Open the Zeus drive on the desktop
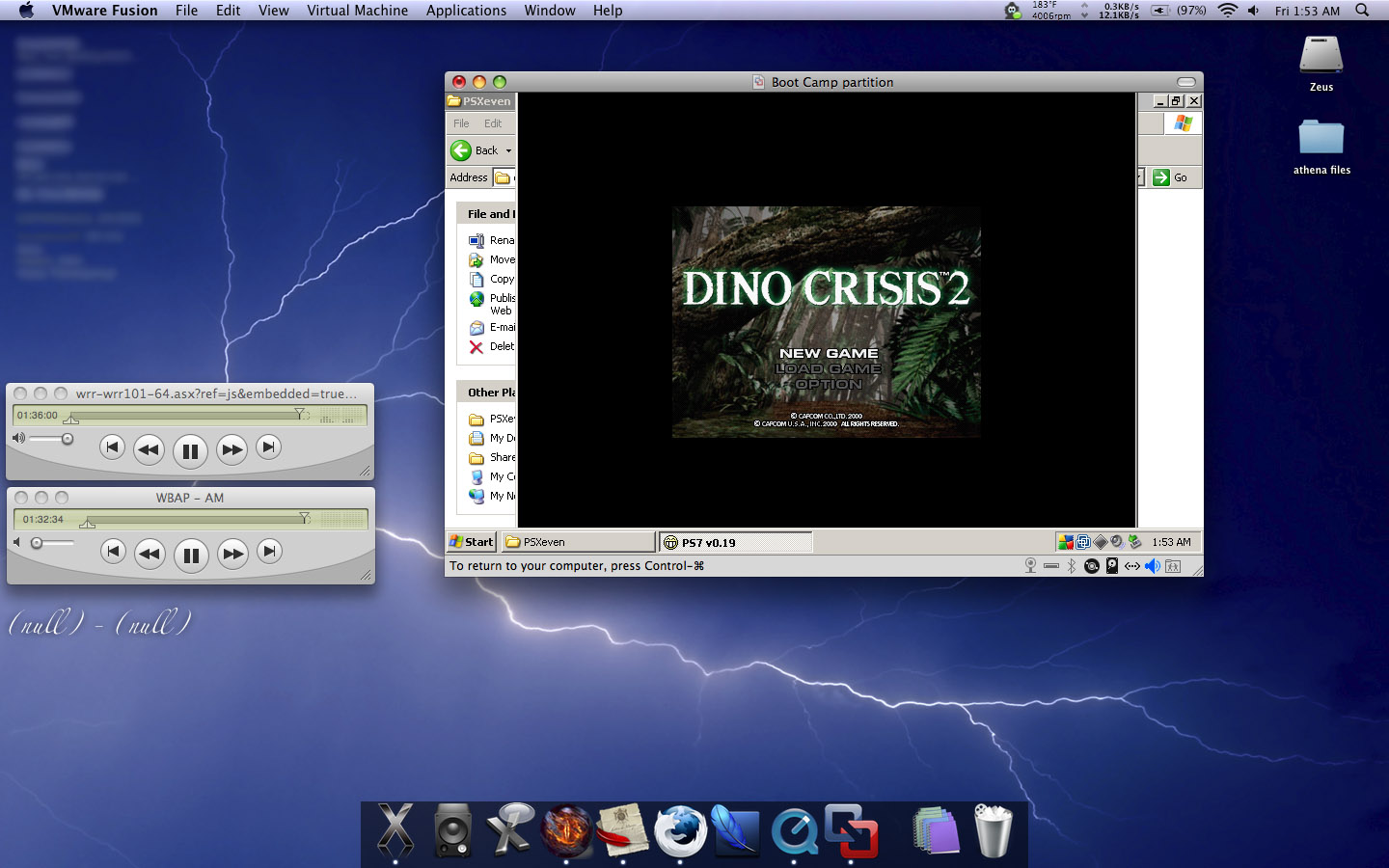1389x868 pixels. [1321, 64]
